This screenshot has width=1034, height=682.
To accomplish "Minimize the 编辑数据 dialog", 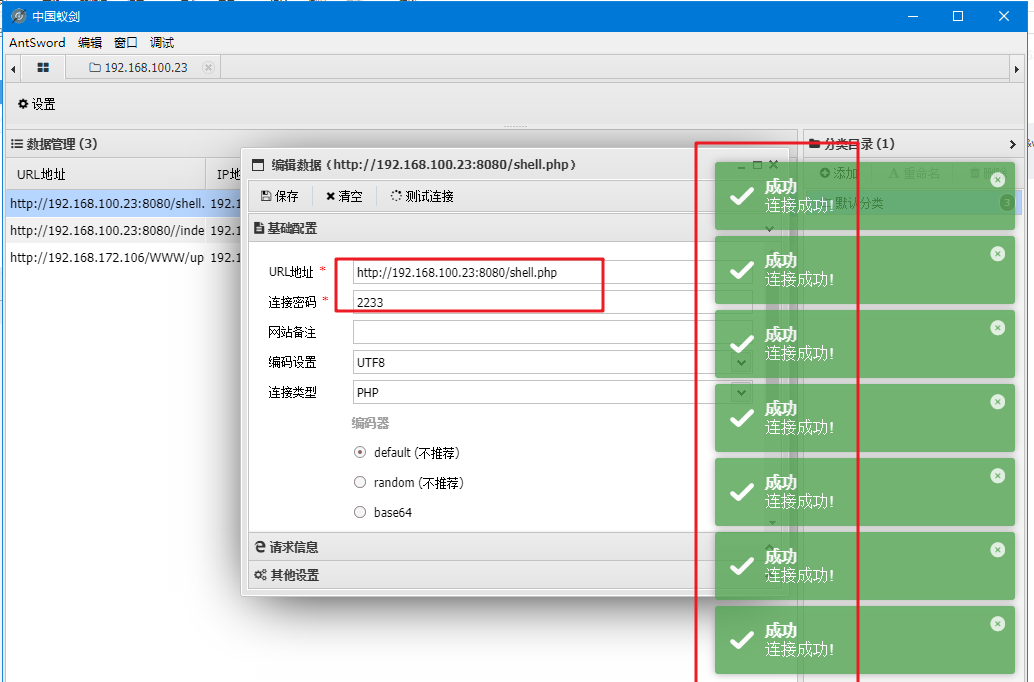I will [741, 166].
